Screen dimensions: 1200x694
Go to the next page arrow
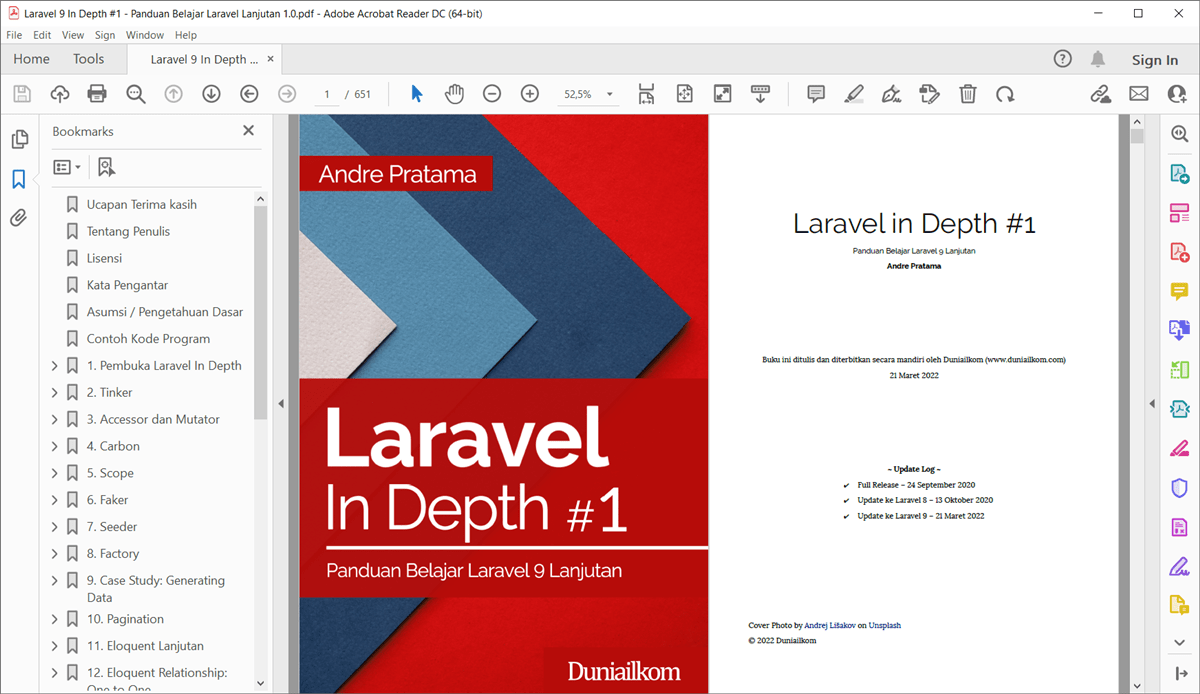(x=211, y=94)
